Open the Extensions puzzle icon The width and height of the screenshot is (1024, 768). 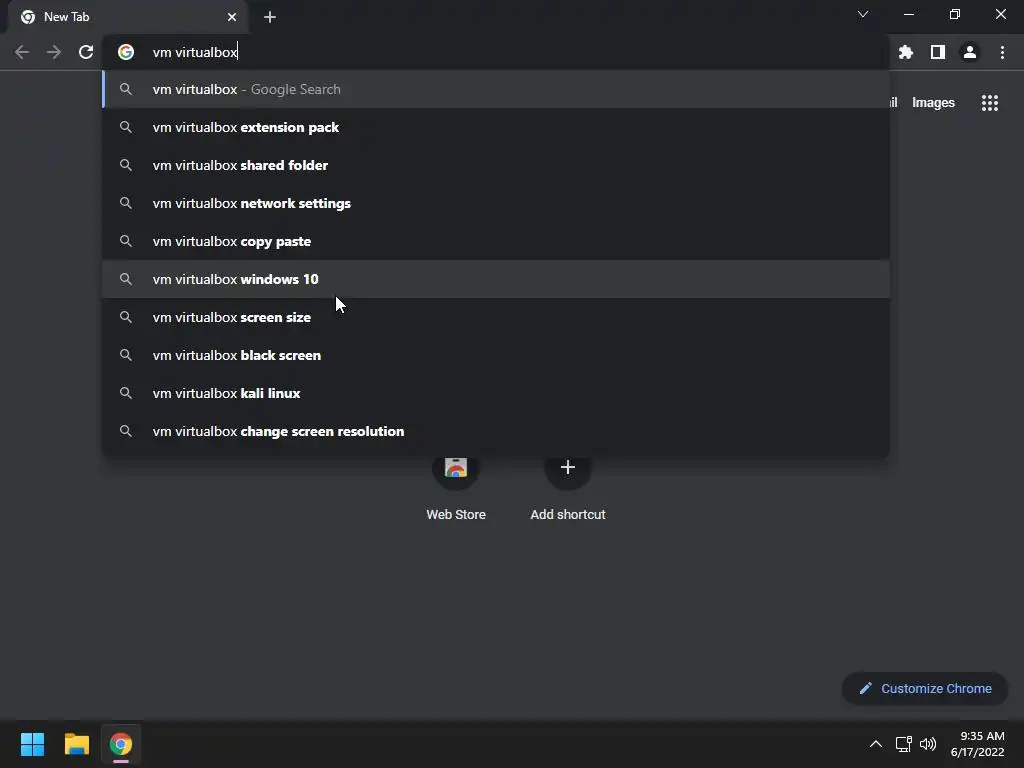click(906, 52)
